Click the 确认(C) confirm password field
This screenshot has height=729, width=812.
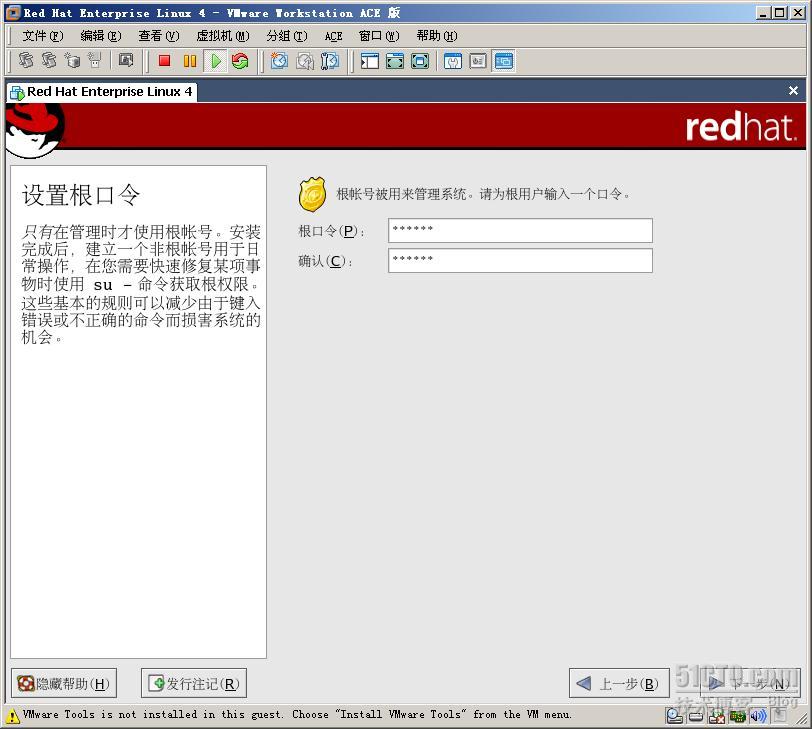520,260
